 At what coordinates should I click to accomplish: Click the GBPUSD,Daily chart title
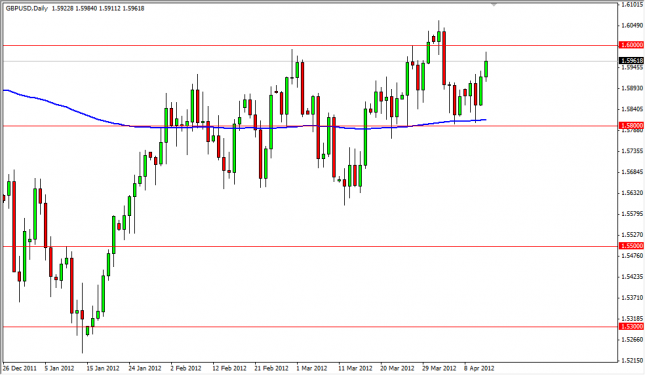coord(26,8)
